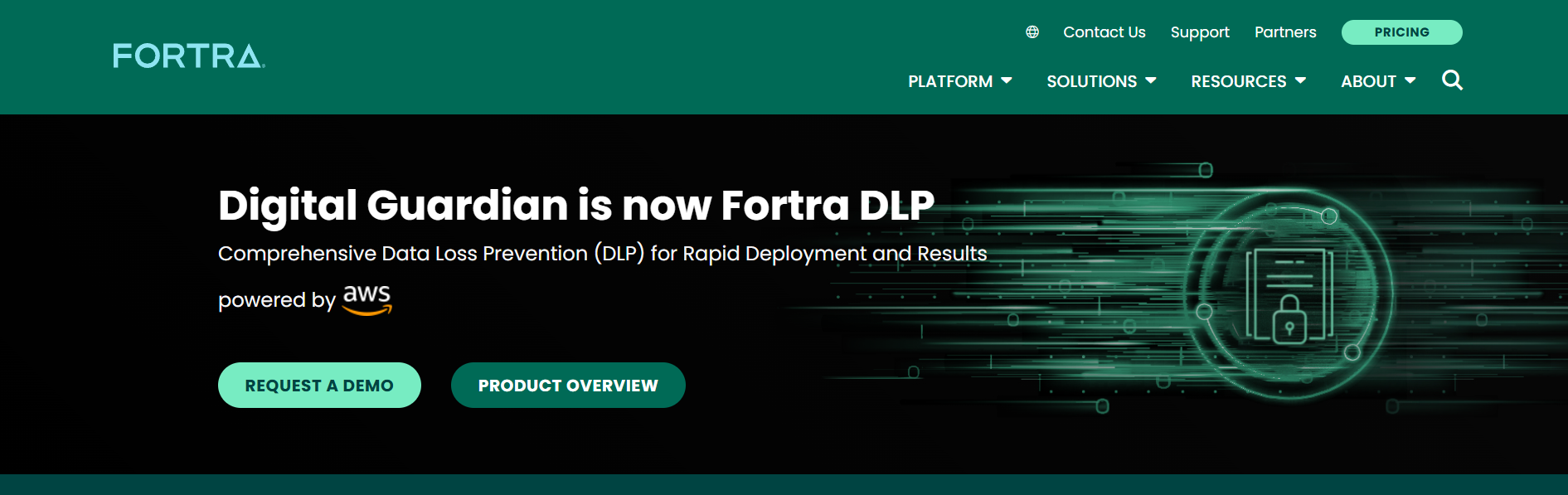Click the 'powered by' text

(277, 300)
